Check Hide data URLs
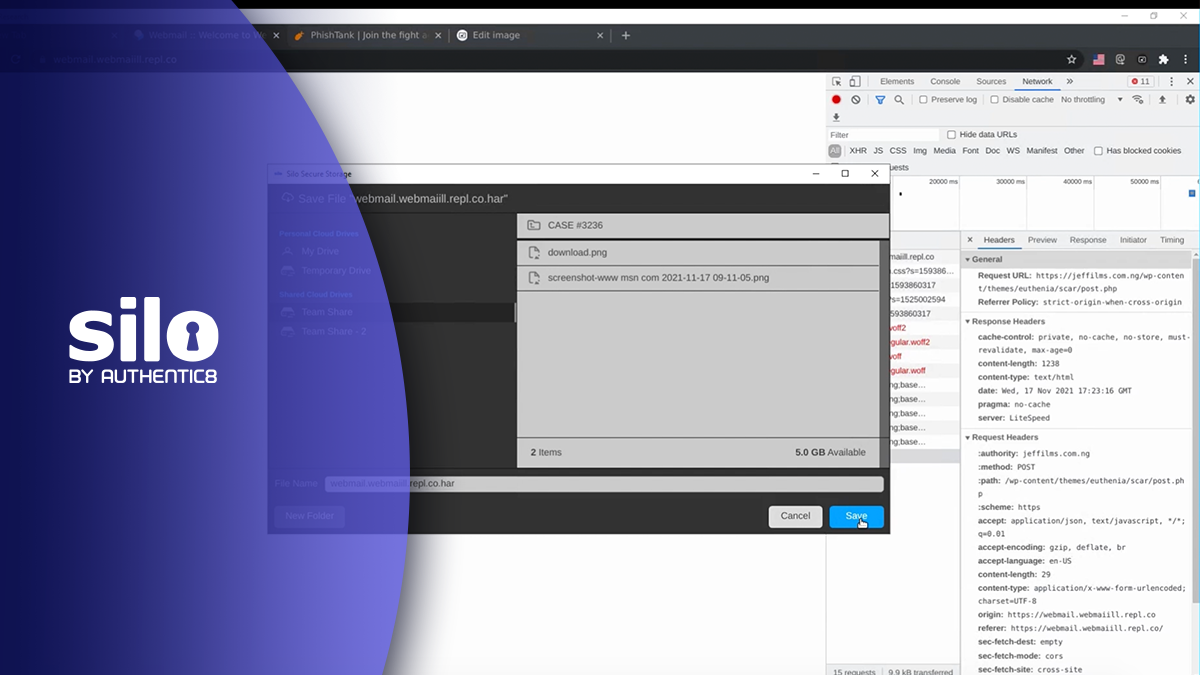 [x=951, y=135]
